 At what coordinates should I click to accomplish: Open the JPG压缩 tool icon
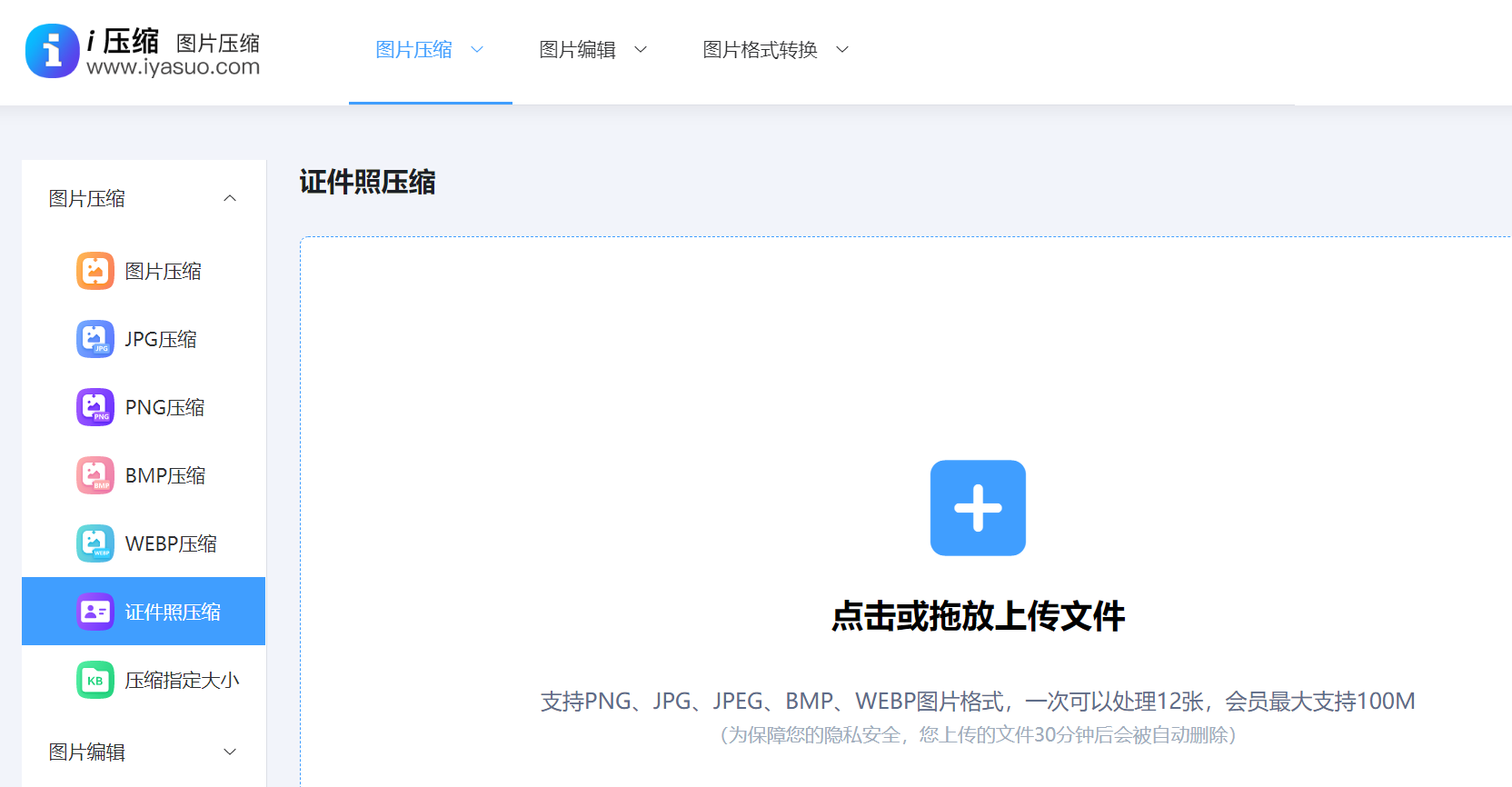coord(95,339)
